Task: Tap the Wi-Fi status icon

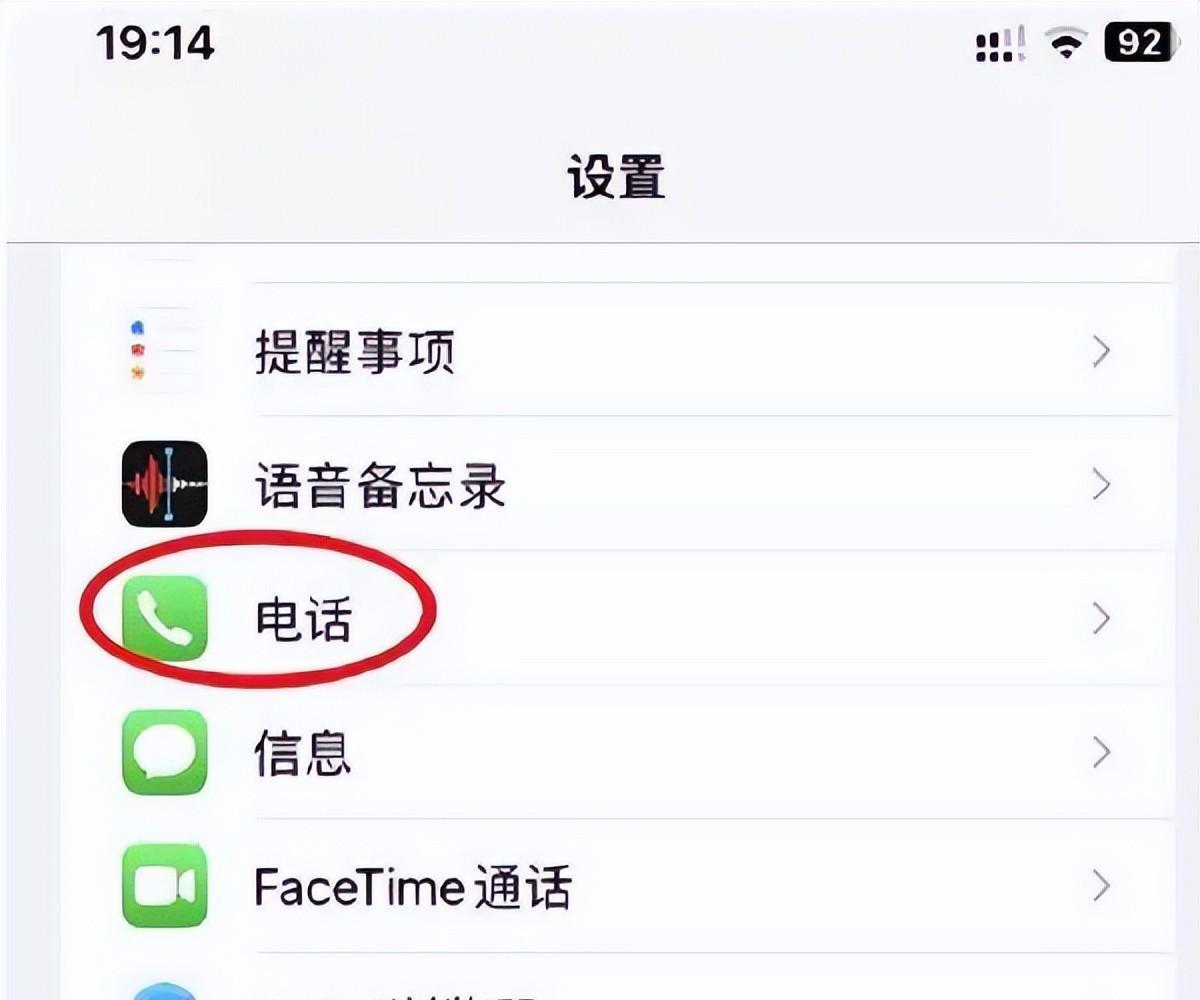Action: click(1068, 45)
